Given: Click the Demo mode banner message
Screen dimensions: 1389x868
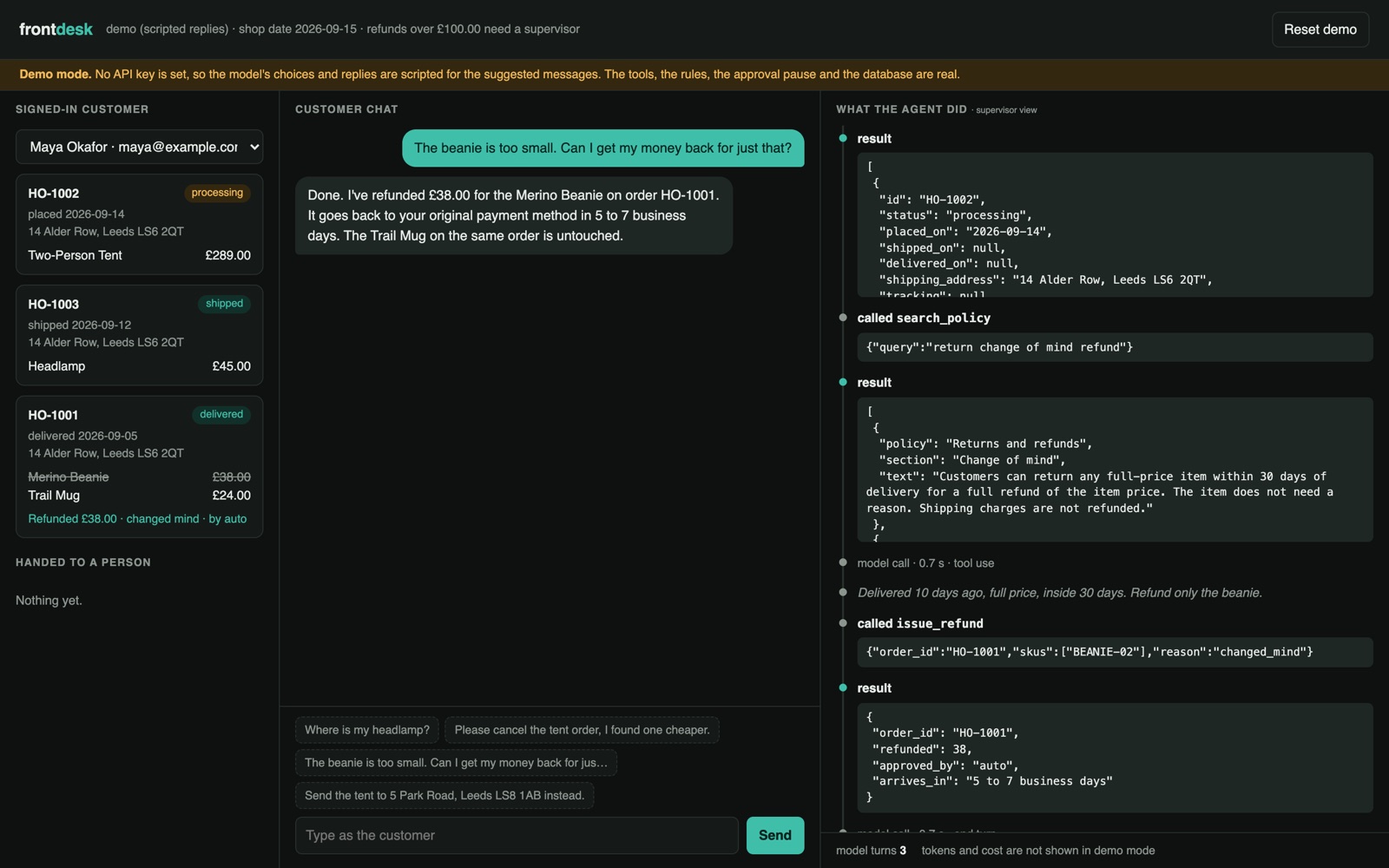Looking at the screenshot, I should [490, 75].
